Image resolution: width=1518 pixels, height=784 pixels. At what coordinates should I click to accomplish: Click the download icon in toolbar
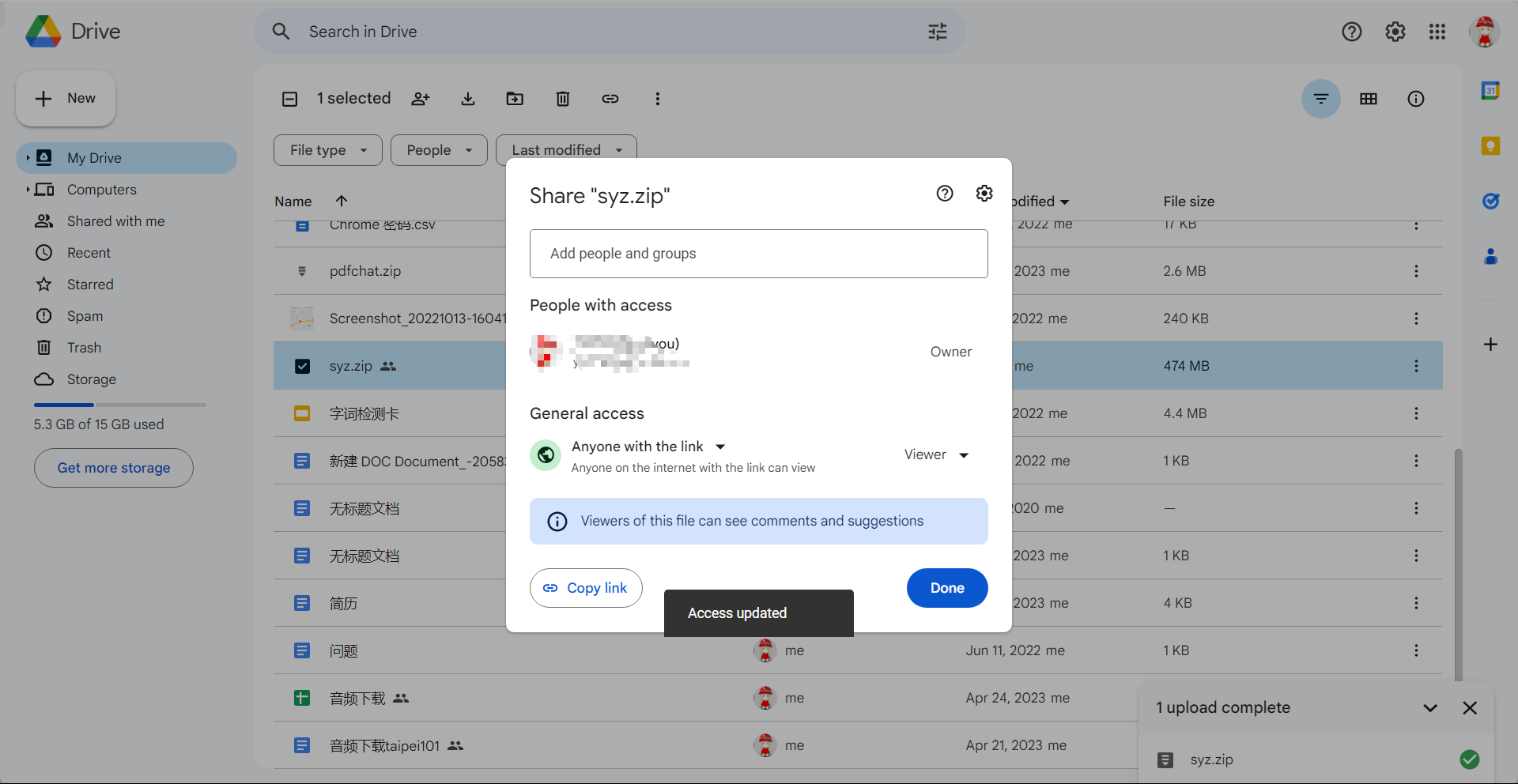(468, 99)
